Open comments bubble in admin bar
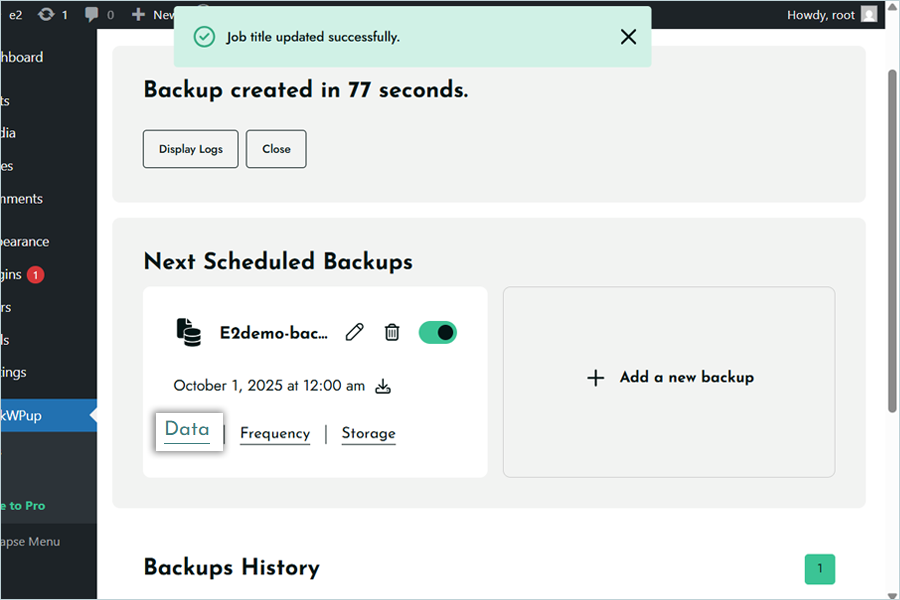 click(x=93, y=15)
